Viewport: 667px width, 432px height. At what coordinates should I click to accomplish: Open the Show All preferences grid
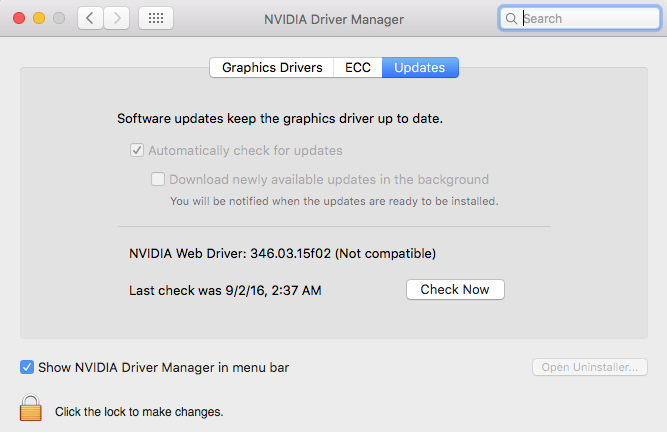pyautogui.click(x=156, y=18)
